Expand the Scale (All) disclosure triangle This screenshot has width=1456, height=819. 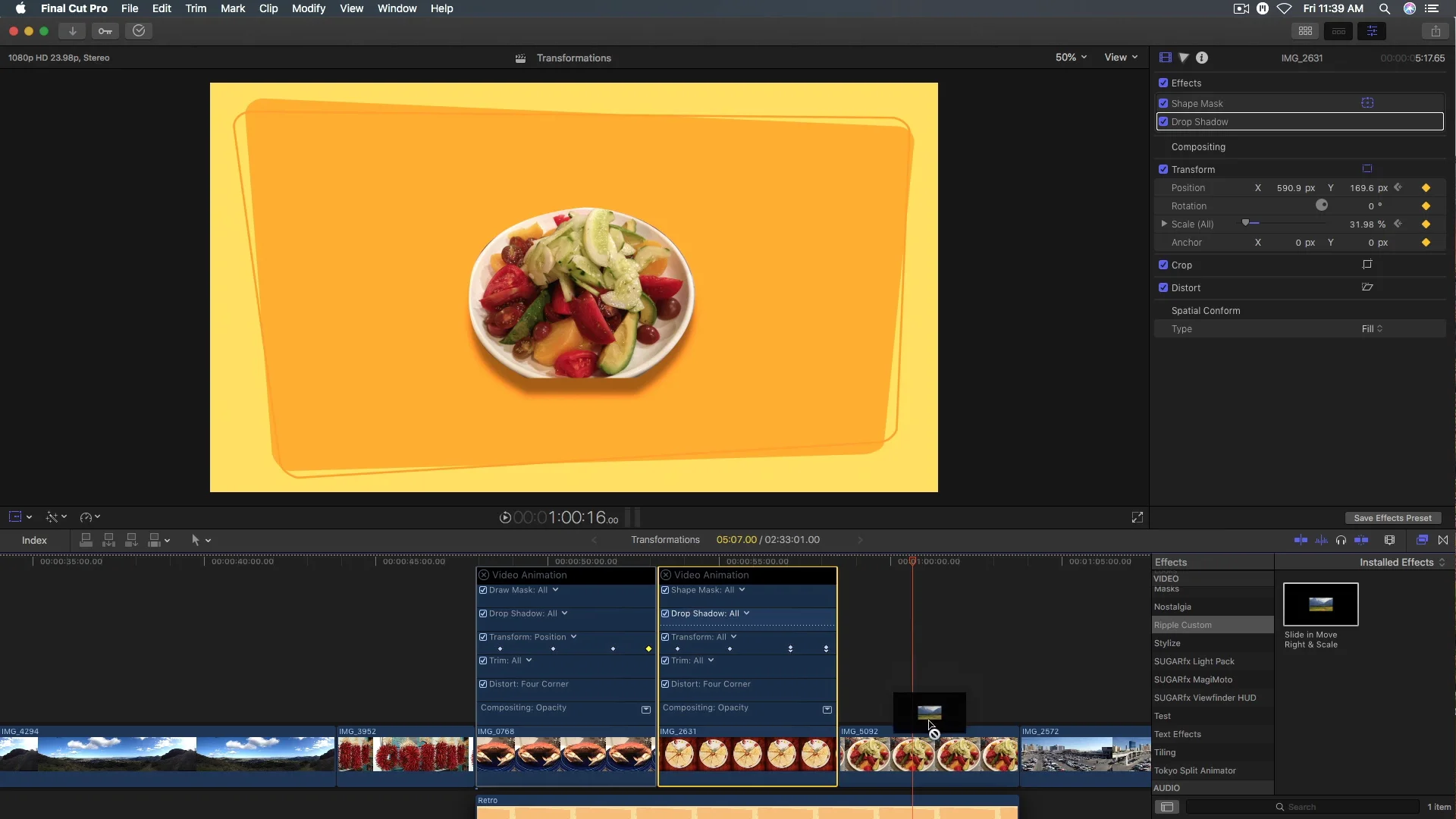click(1164, 224)
